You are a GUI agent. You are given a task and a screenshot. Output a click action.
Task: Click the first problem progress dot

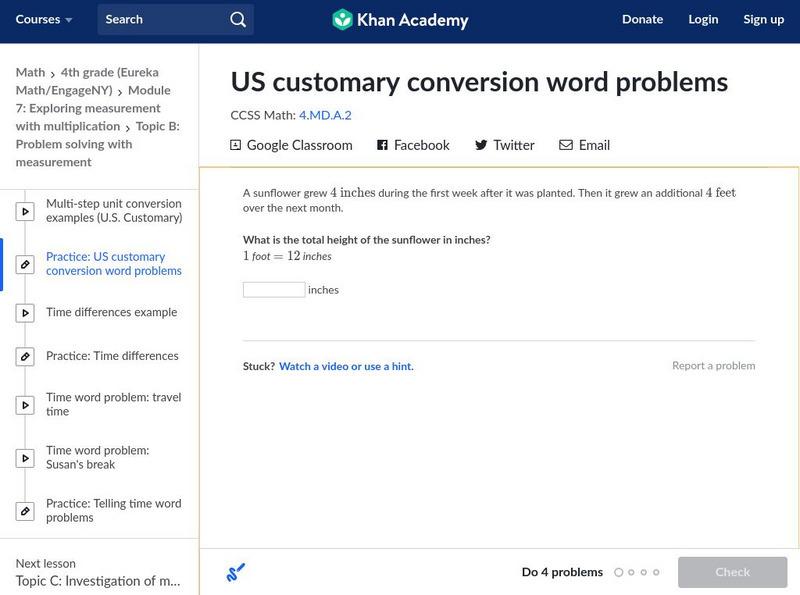click(619, 572)
